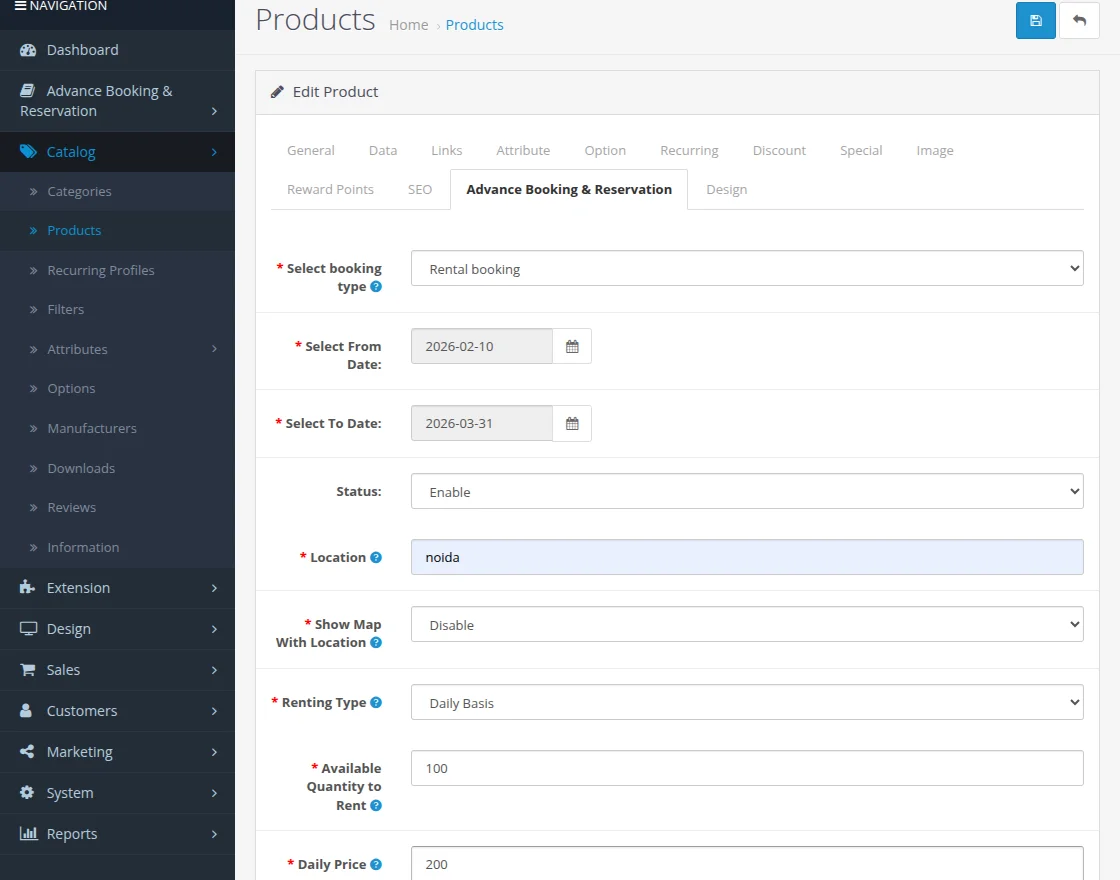Switch to the General tab
The height and width of the screenshot is (880, 1120).
point(310,150)
